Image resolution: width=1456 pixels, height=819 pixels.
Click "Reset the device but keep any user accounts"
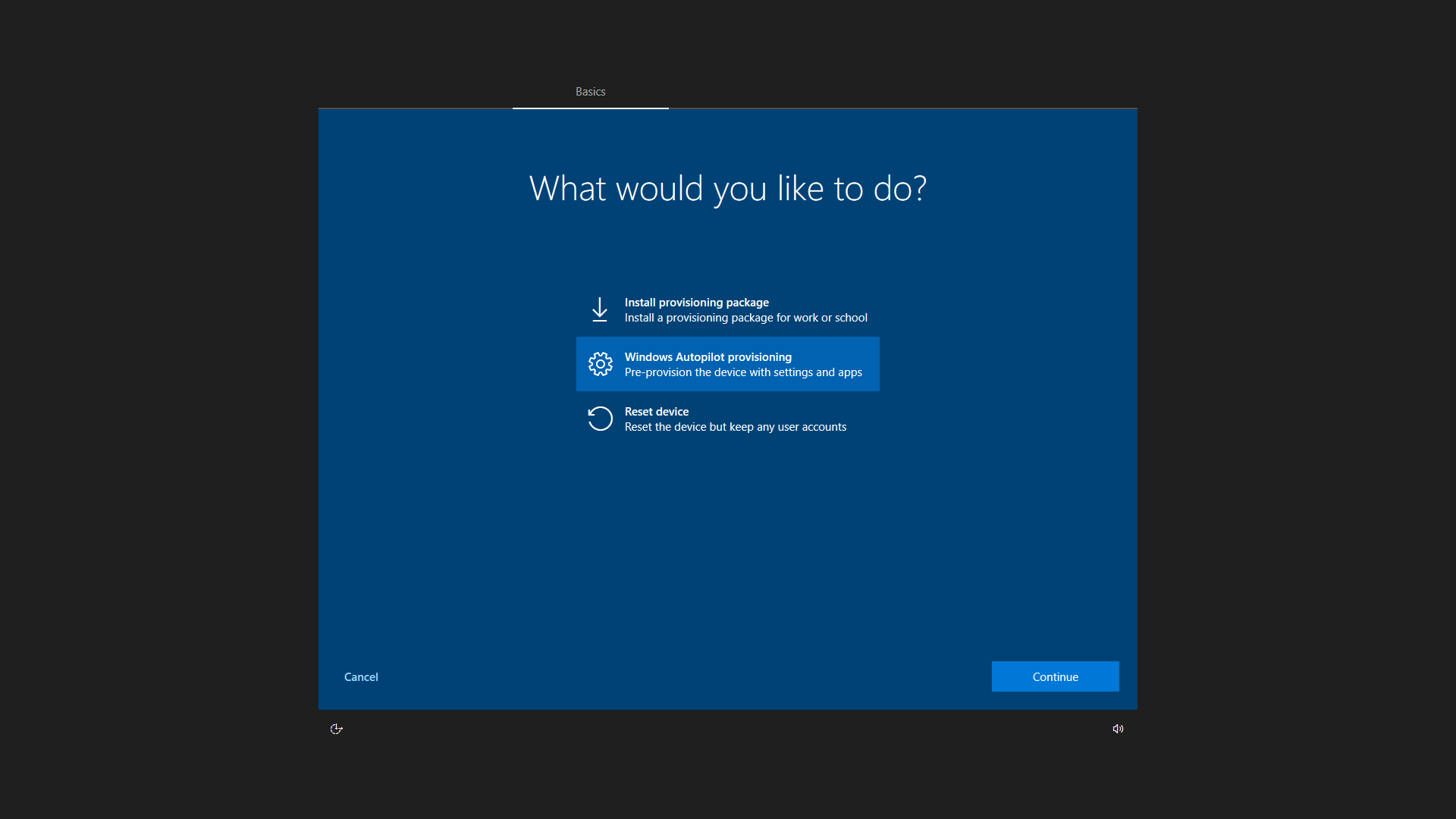pos(735,427)
